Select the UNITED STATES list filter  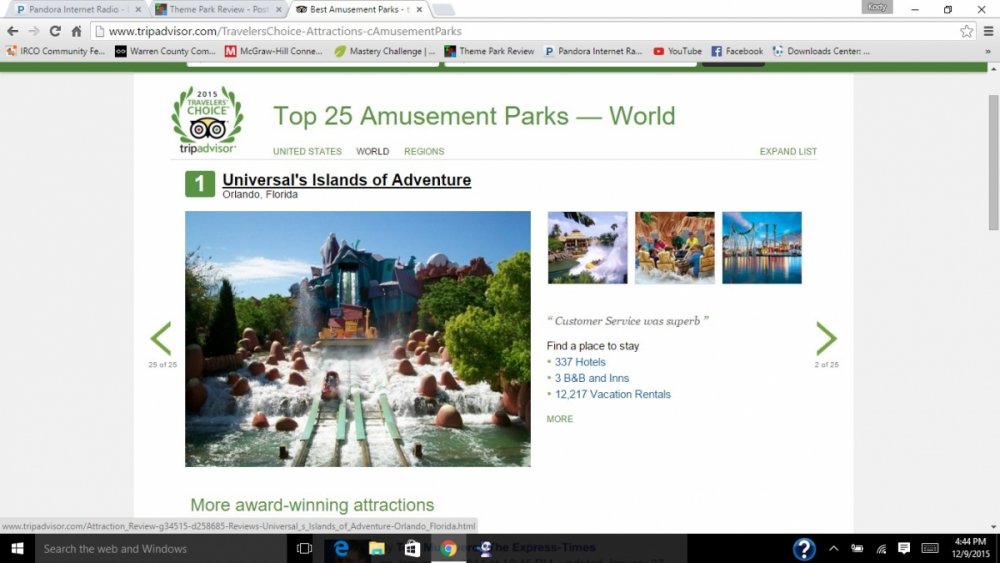[307, 151]
